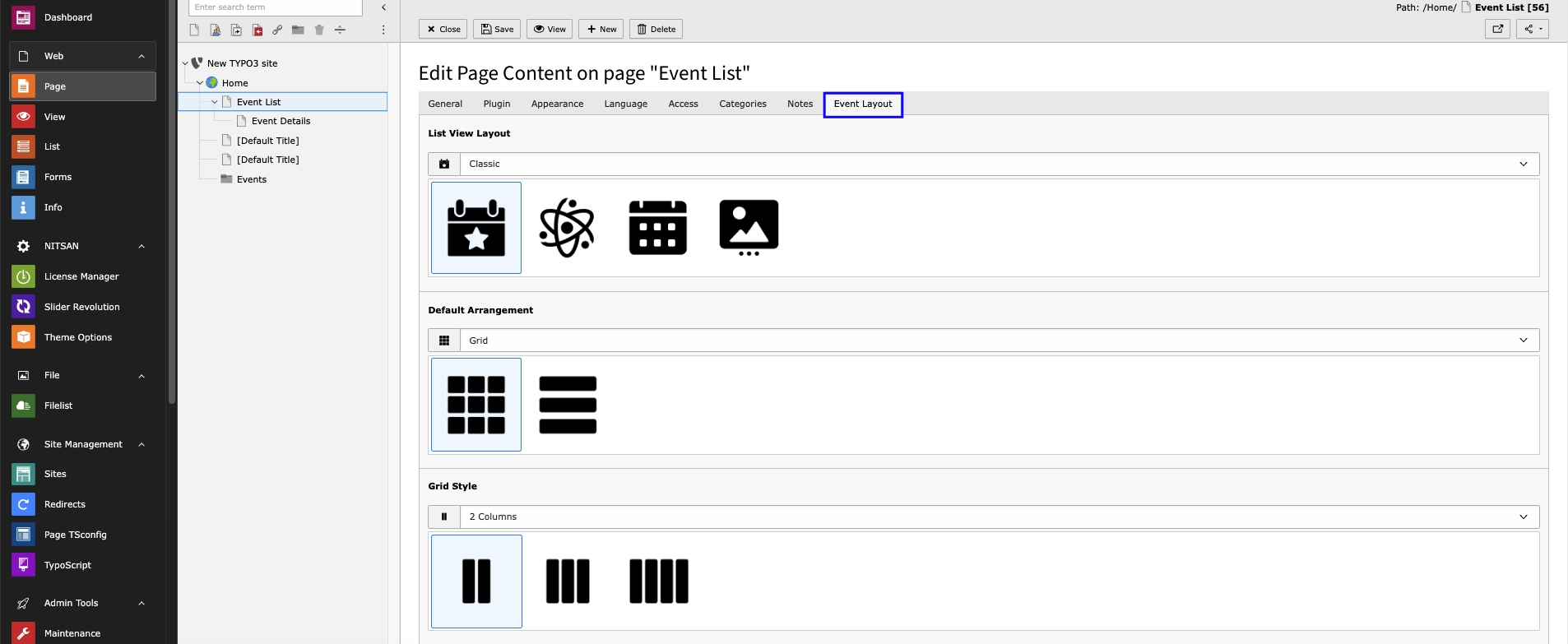The width and height of the screenshot is (1568, 644).
Task: Switch to the Plugin tab
Action: pyautogui.click(x=497, y=104)
